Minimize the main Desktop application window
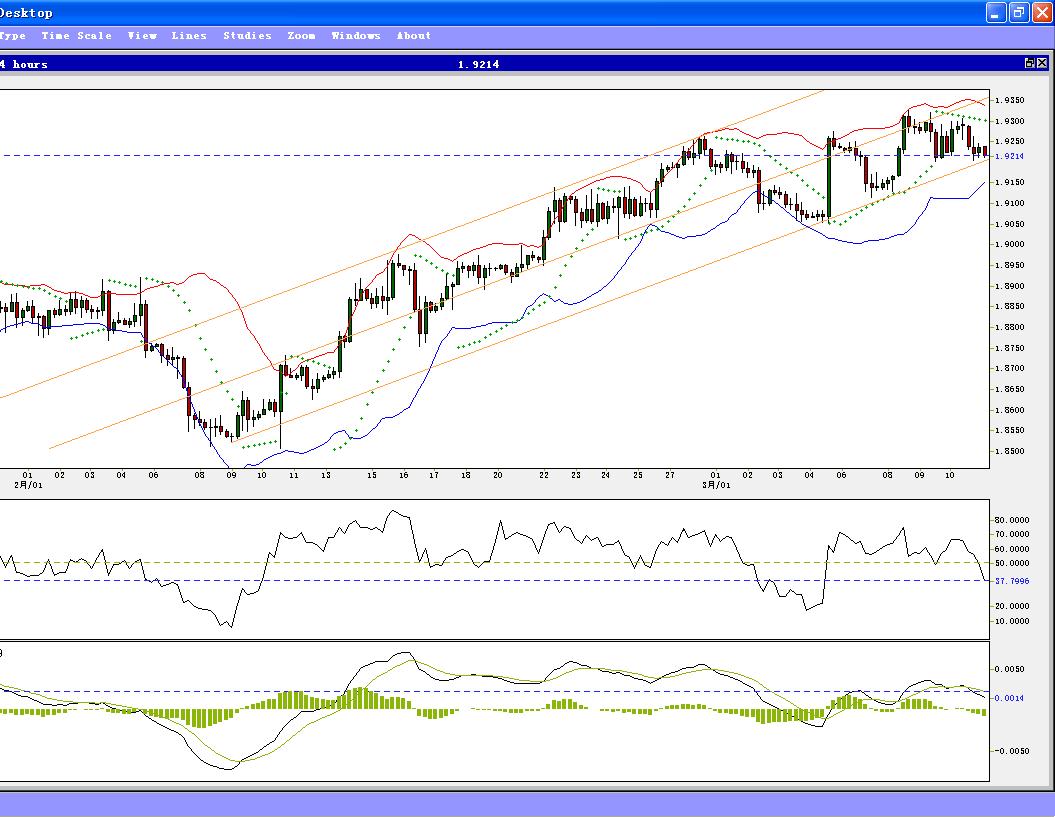Viewport: 1055px width, 817px height. (996, 12)
